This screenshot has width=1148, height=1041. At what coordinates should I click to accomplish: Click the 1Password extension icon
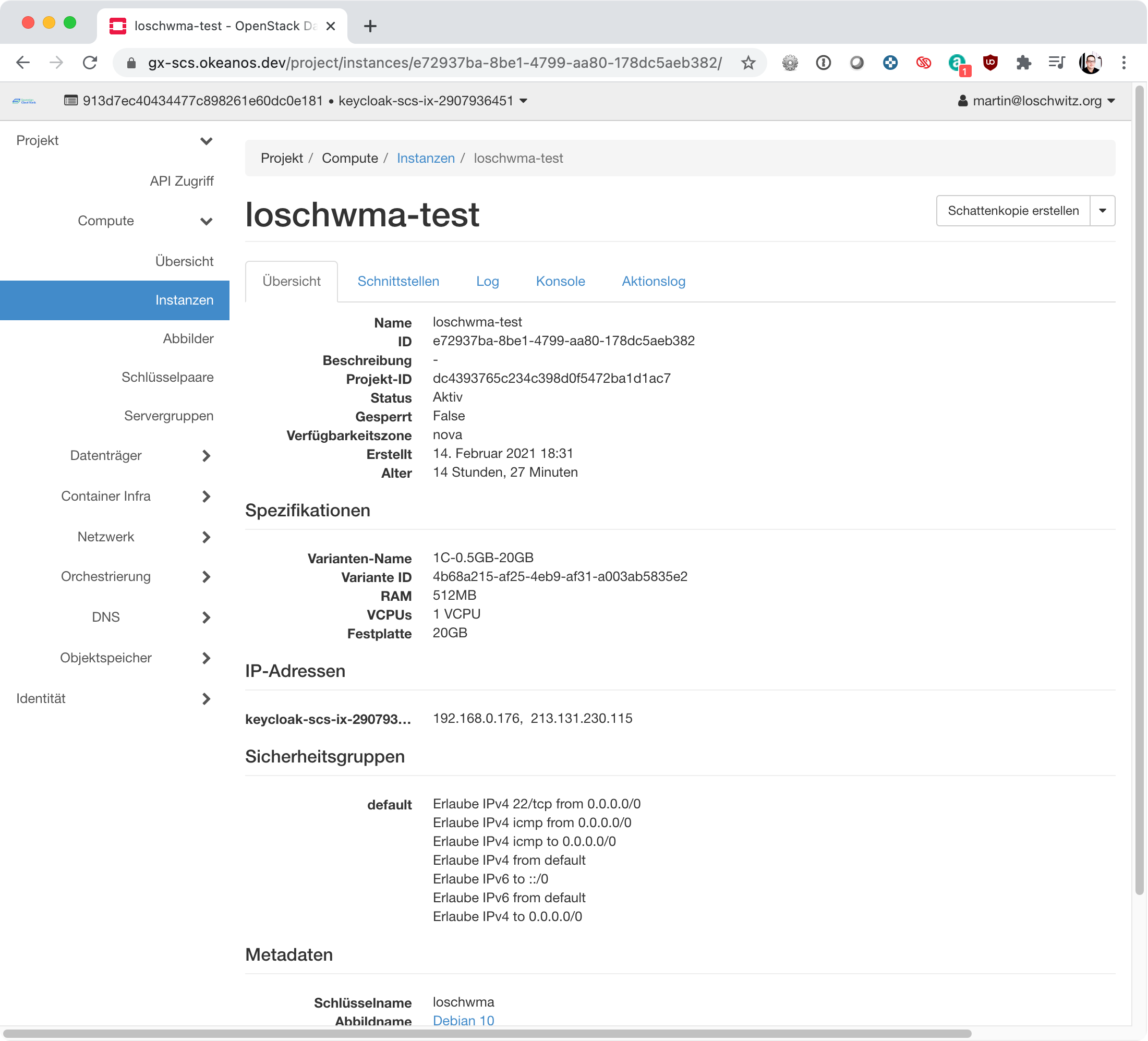pos(824,63)
